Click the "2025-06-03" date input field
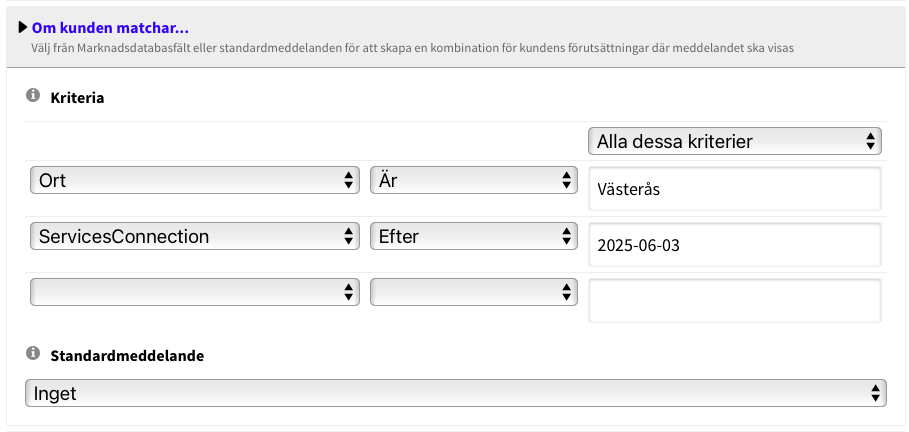This screenshot has height=432, width=909. (x=734, y=245)
